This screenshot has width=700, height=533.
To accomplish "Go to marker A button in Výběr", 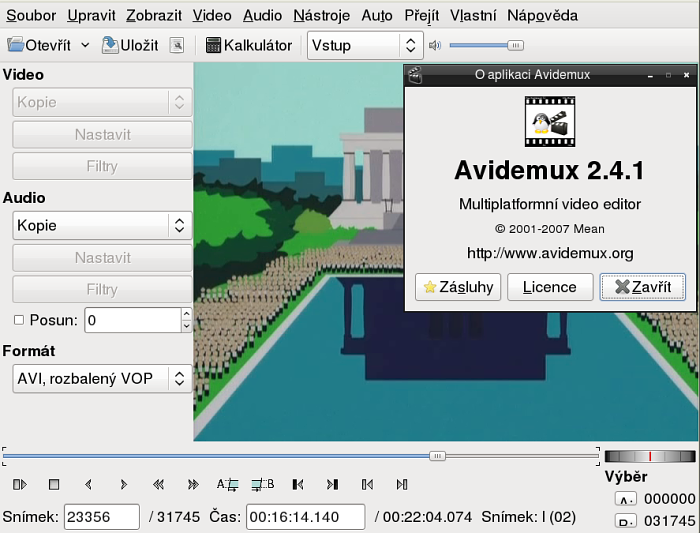I will tap(625, 499).
